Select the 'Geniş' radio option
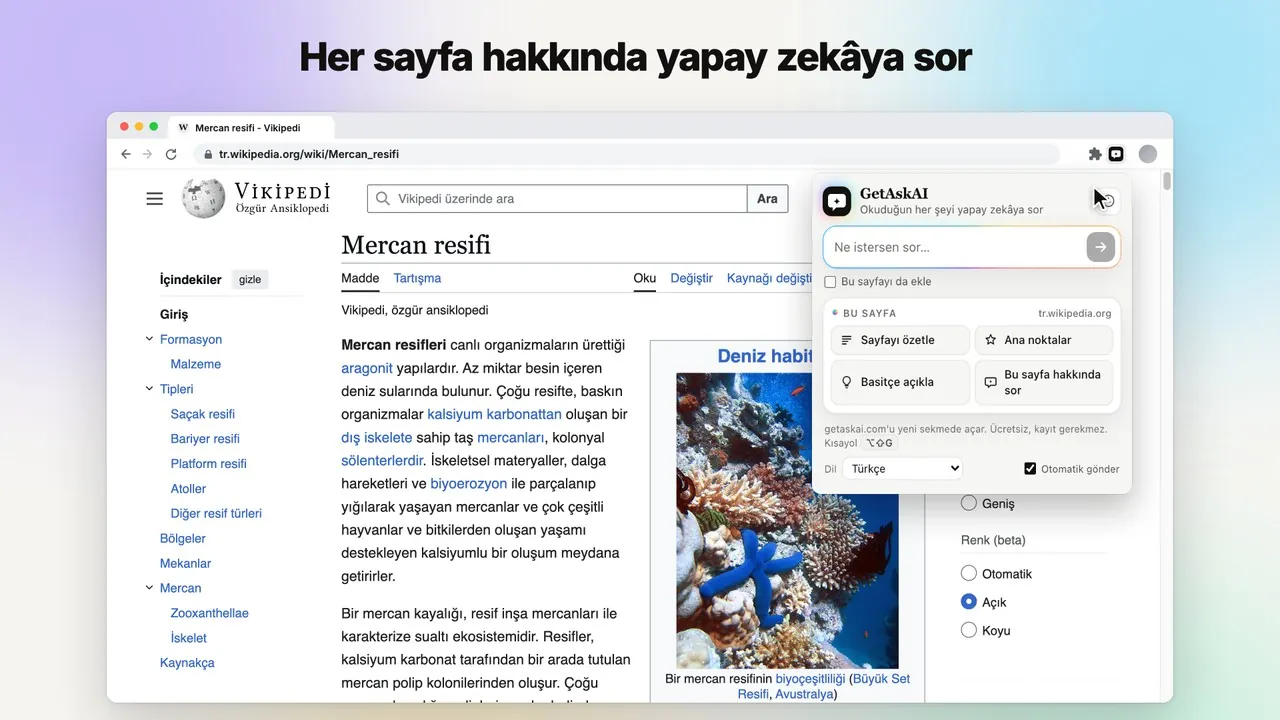The height and width of the screenshot is (720, 1280). 968,503
